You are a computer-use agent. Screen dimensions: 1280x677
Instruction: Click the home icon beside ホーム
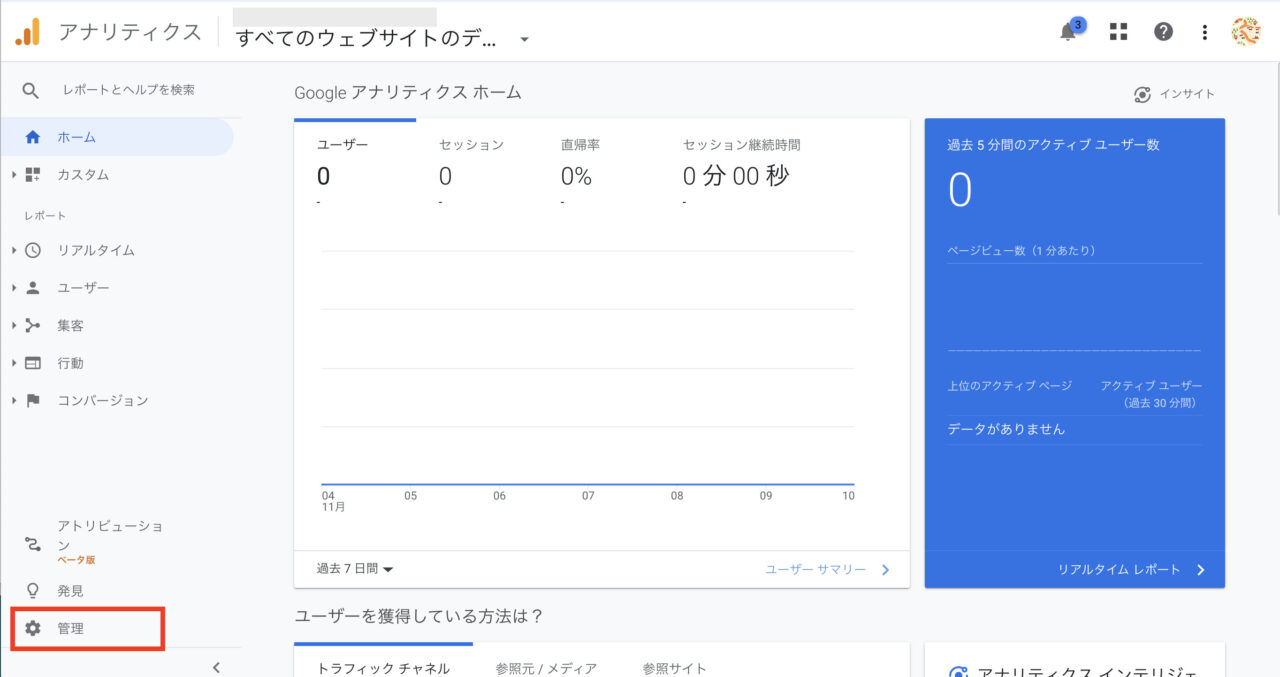point(33,137)
